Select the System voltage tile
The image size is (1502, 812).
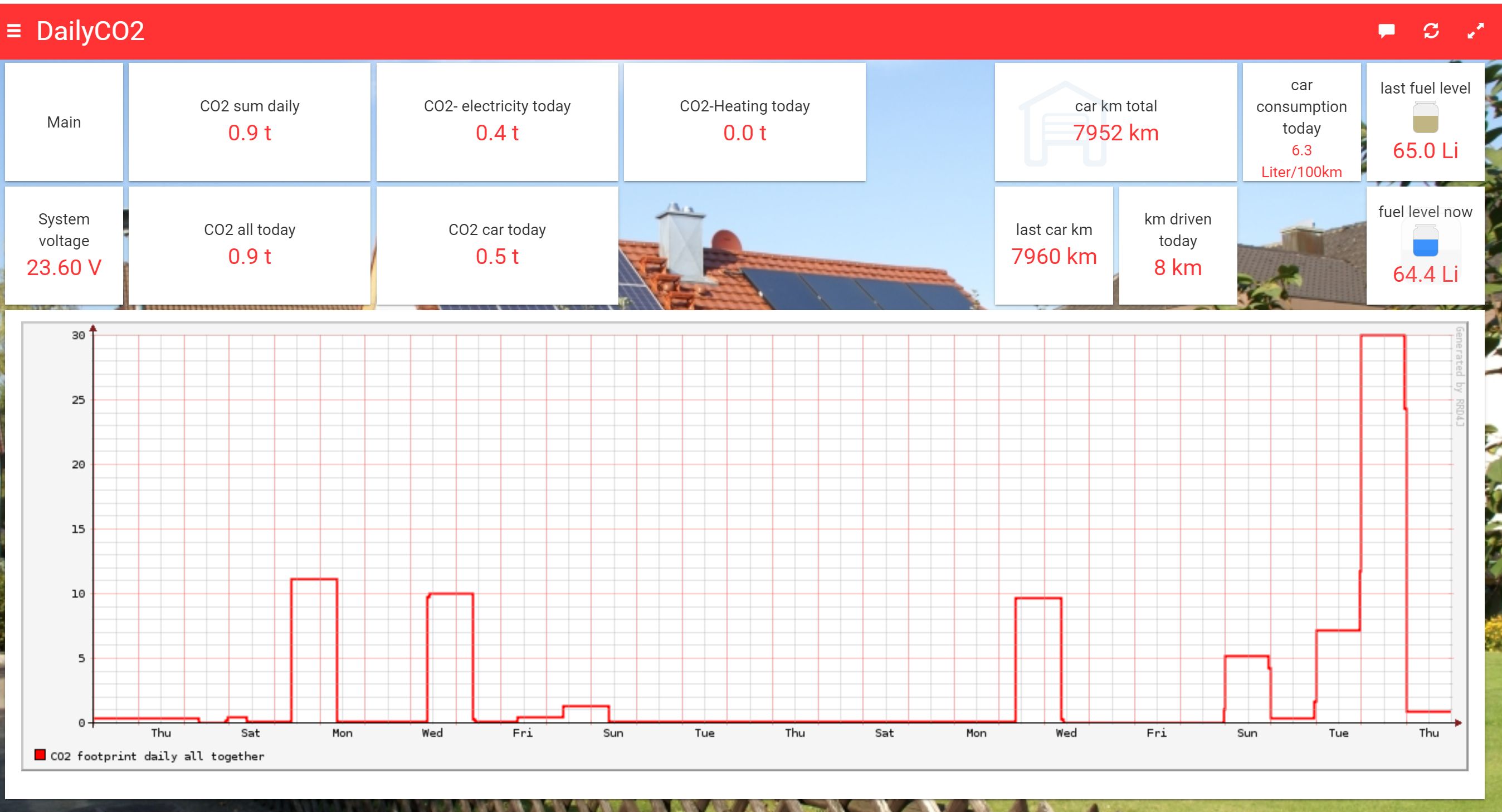coord(64,246)
